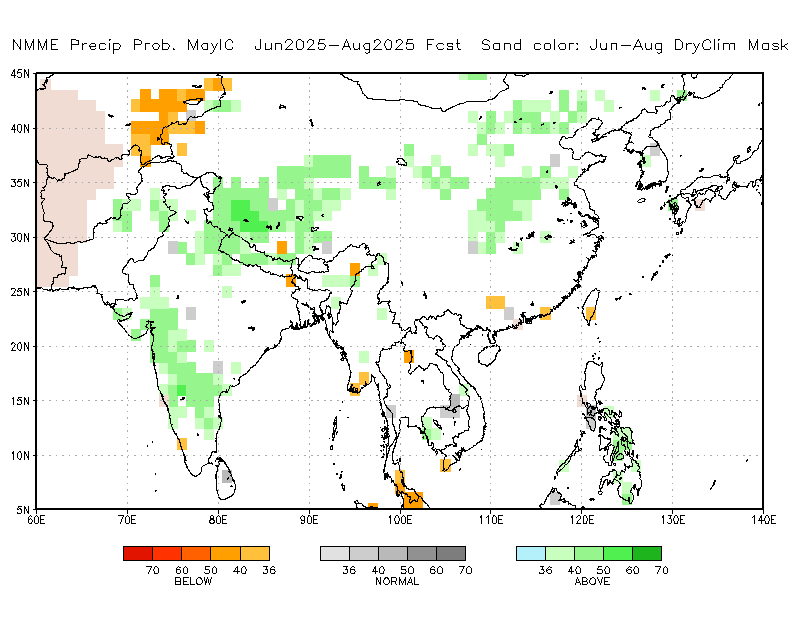This screenshot has height=618, width=800.
Task: Click the "70" value under BELOW legend
Action: tap(153, 570)
